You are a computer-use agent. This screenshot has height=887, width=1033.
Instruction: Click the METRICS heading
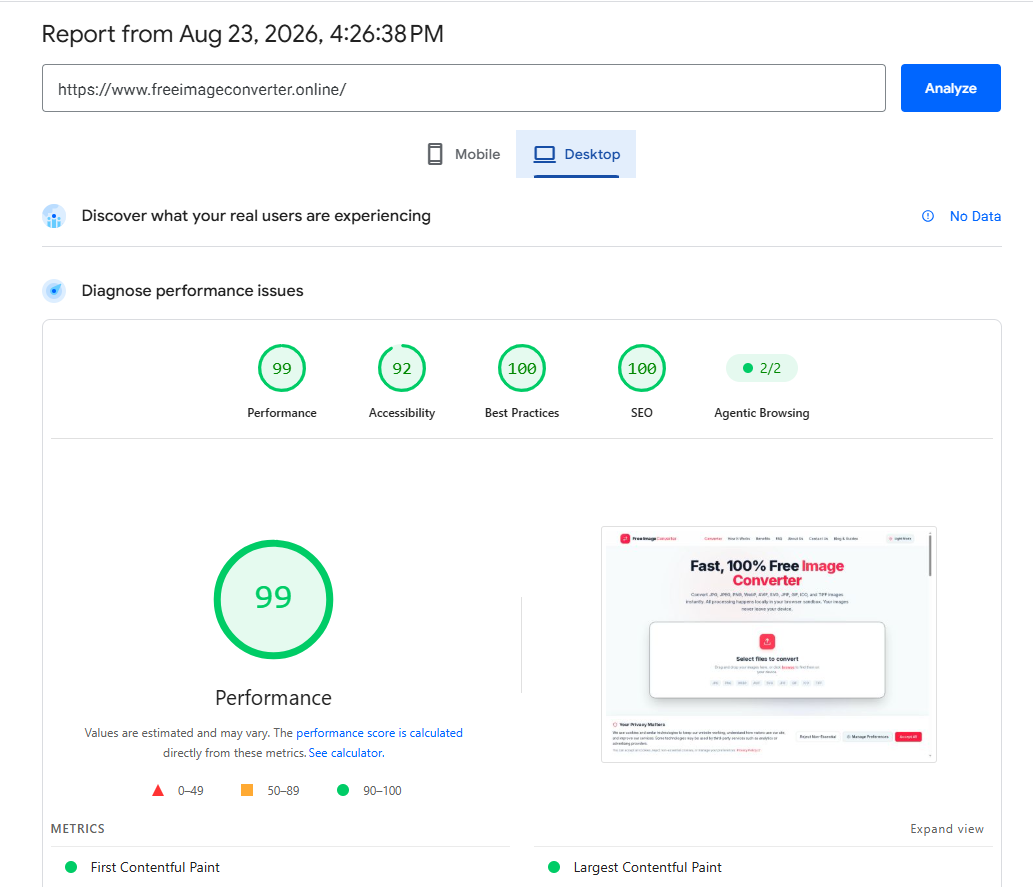point(78,829)
